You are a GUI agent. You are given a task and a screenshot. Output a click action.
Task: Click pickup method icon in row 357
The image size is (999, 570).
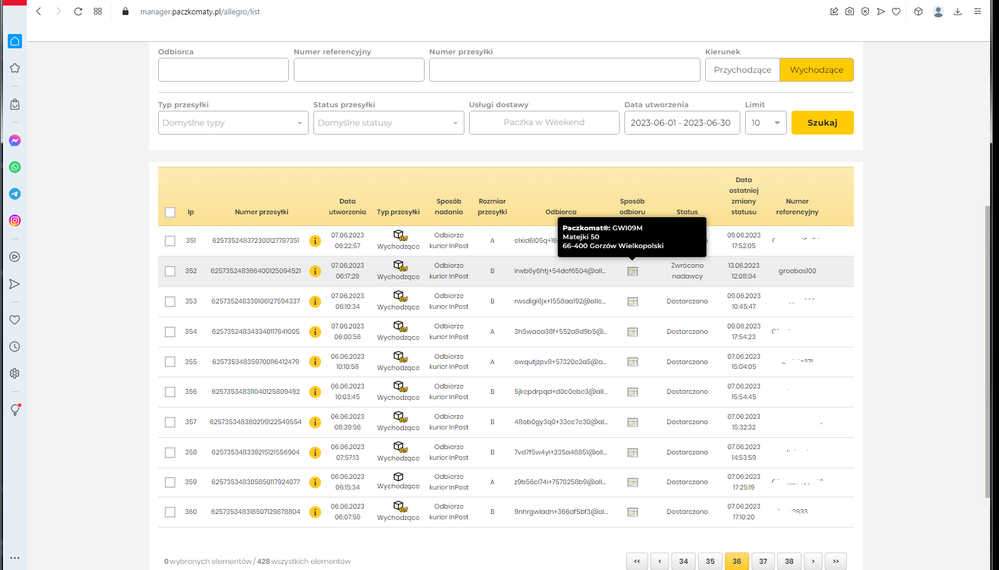pos(632,422)
